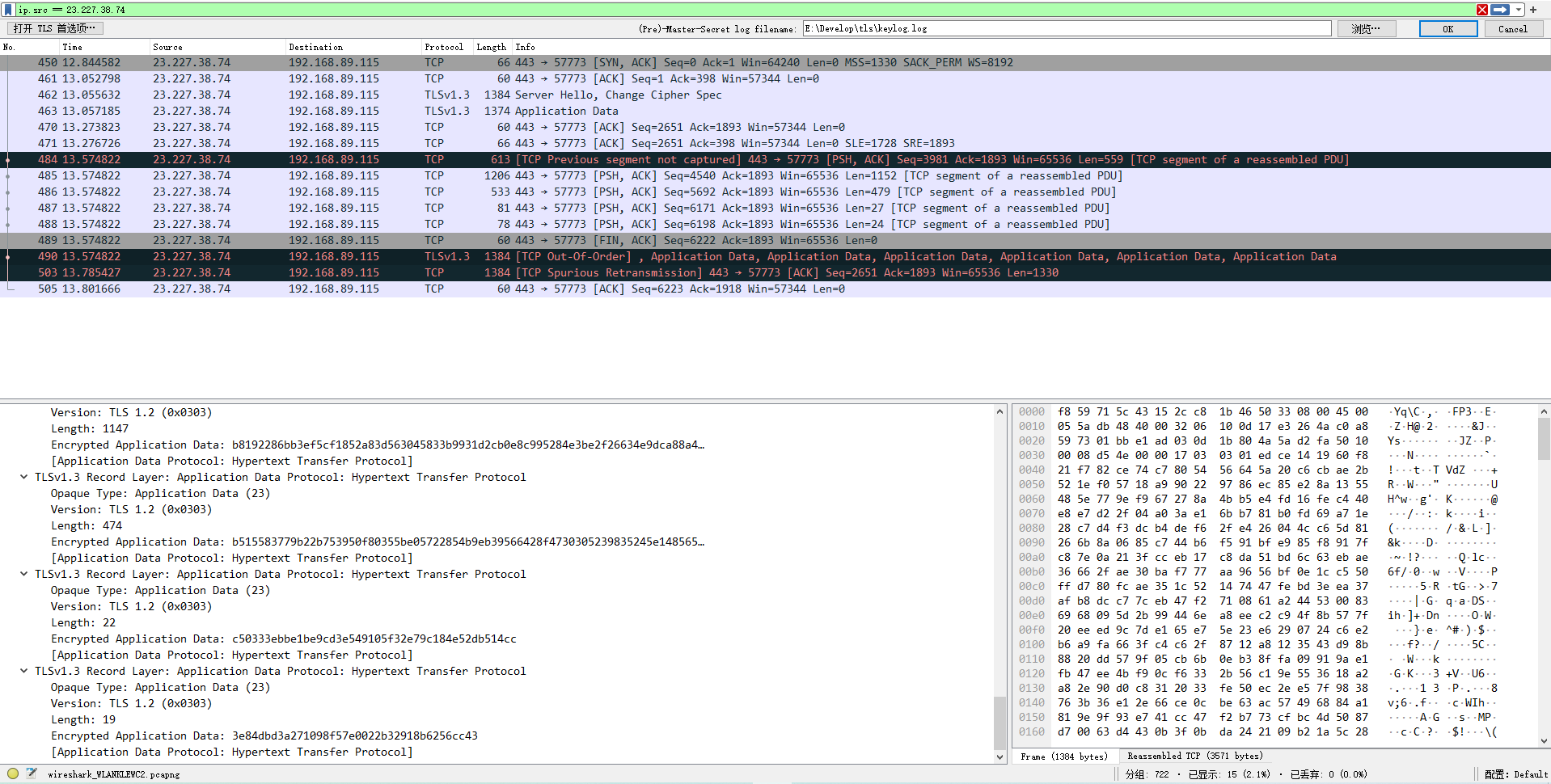Collapse TLSv1.3 Record Layer with Length 19
Image resolution: width=1551 pixels, height=784 pixels.
[24, 672]
